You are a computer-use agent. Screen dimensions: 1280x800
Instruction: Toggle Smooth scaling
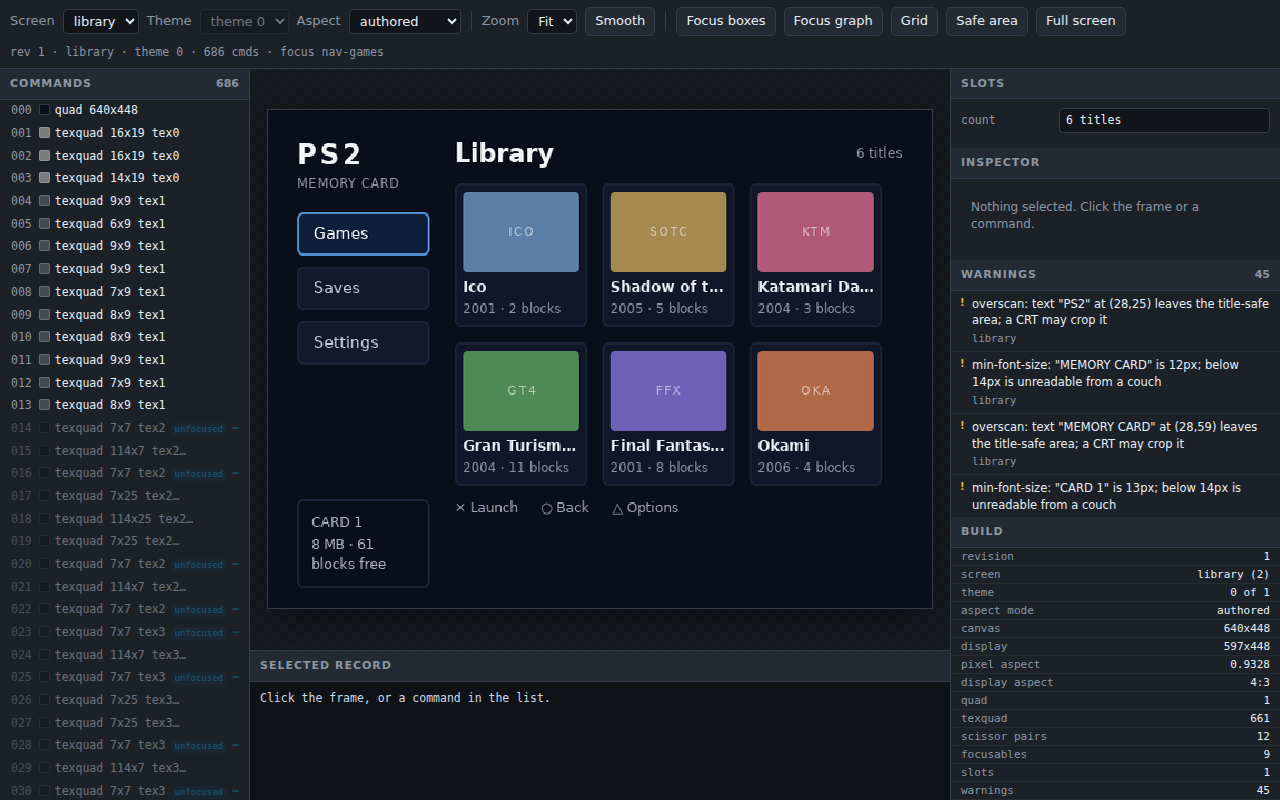pos(620,21)
